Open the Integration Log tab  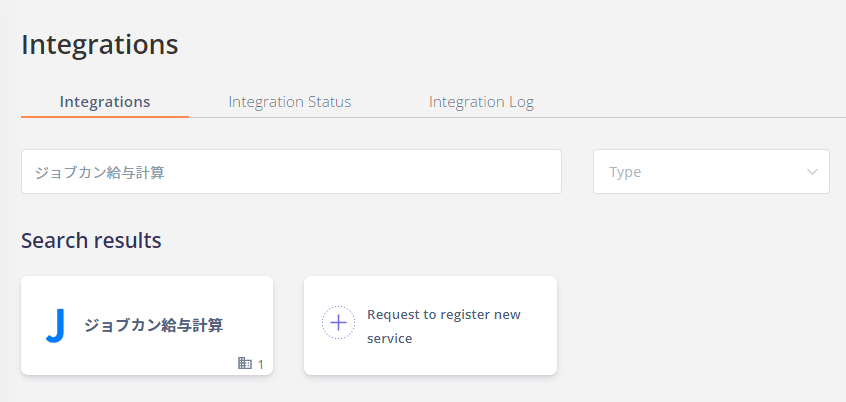coord(481,101)
